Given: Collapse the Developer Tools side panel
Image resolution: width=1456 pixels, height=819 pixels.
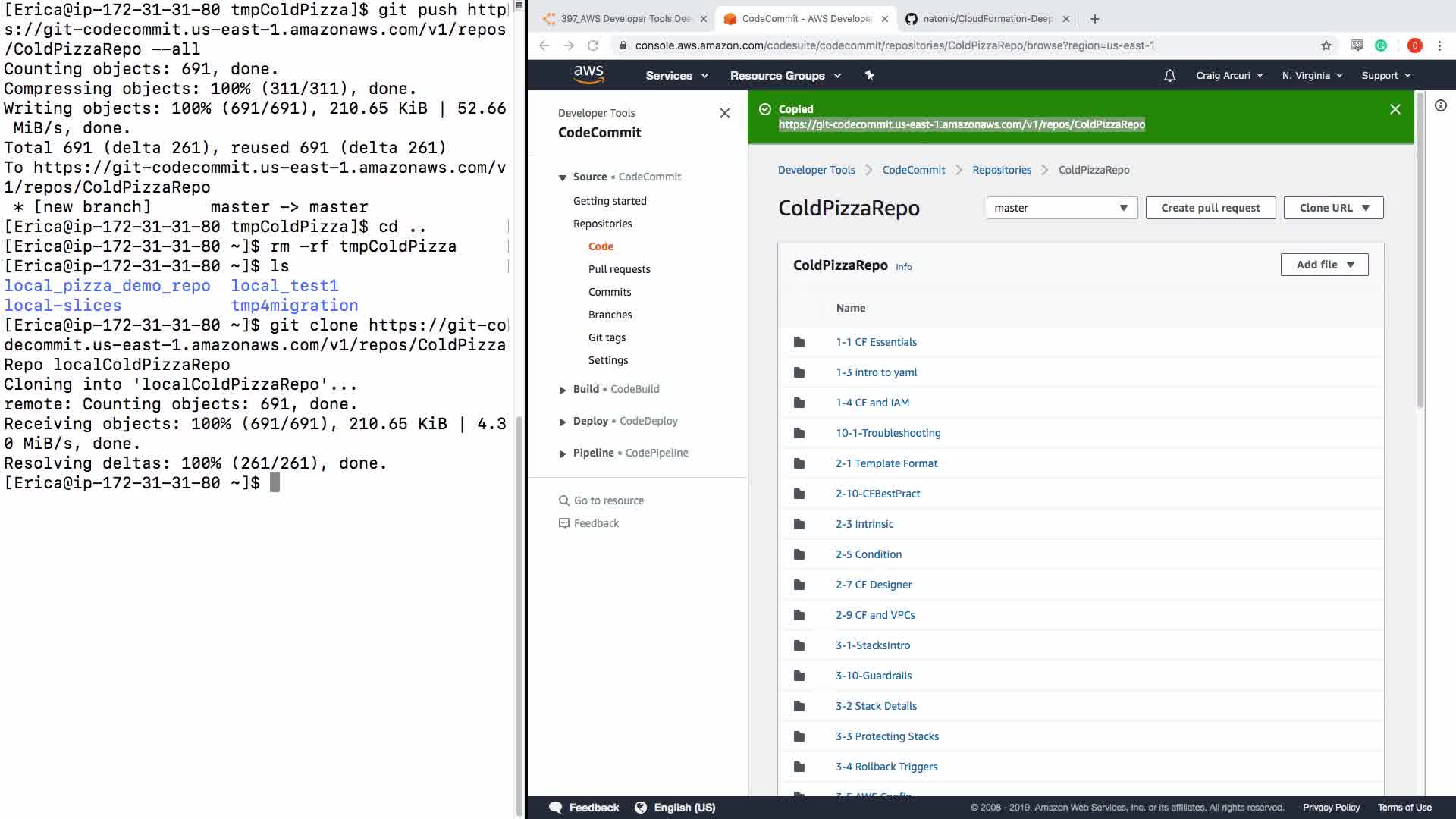Looking at the screenshot, I should click(x=724, y=113).
